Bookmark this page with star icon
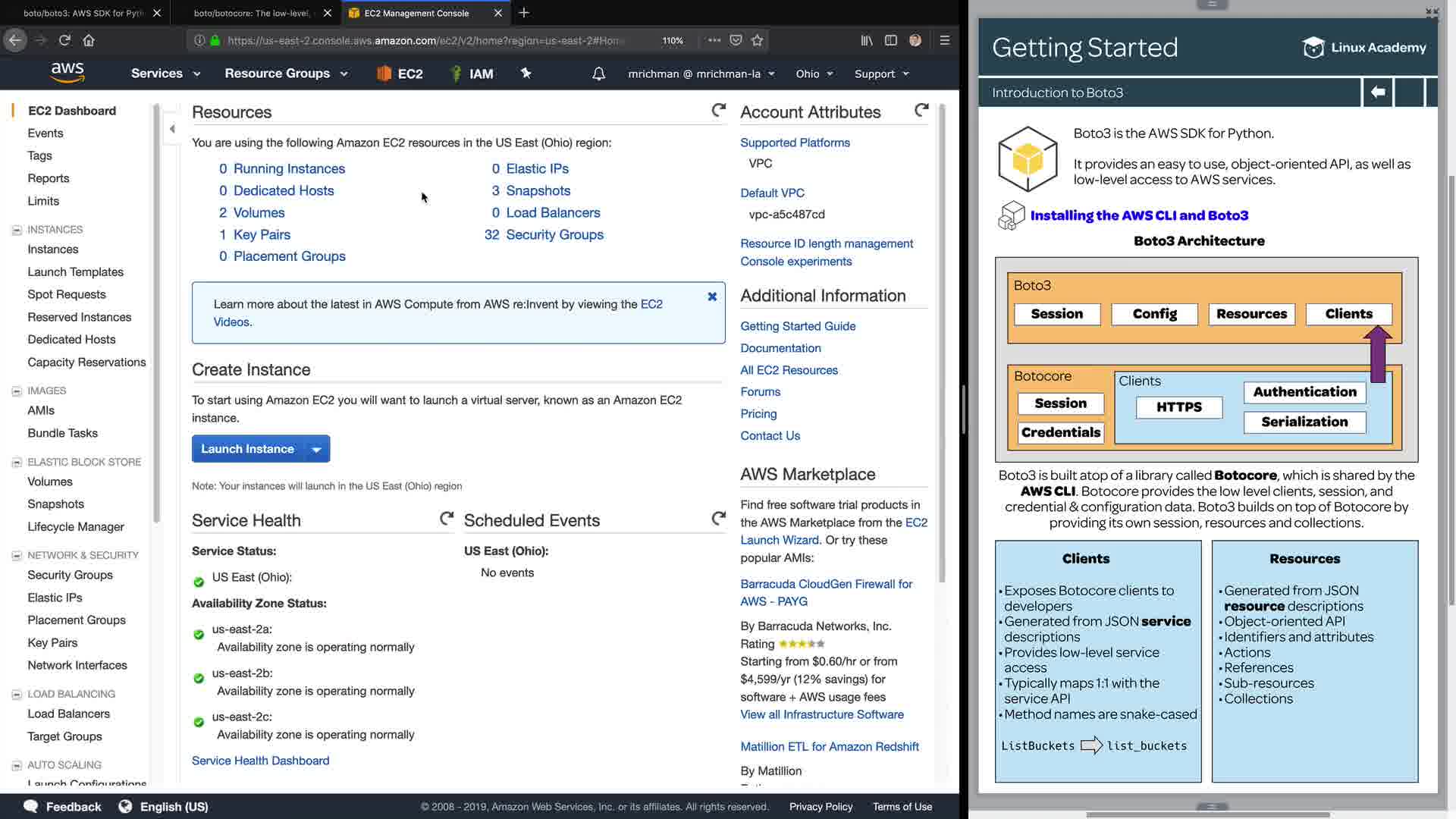This screenshot has width=1456, height=819. (757, 40)
